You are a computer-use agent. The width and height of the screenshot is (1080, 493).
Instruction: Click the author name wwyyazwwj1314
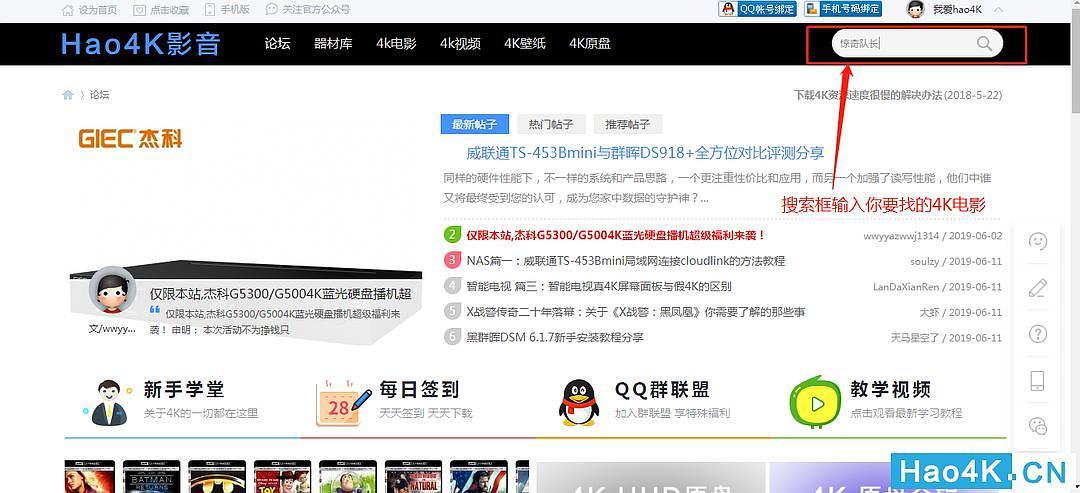pos(901,236)
